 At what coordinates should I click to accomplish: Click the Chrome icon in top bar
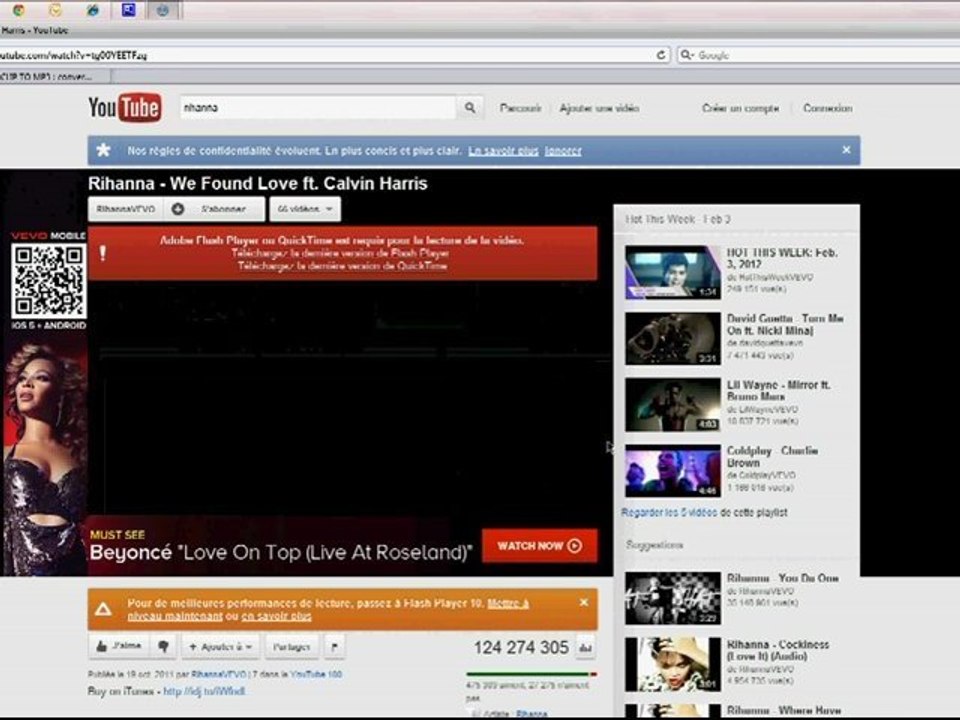[19, 10]
